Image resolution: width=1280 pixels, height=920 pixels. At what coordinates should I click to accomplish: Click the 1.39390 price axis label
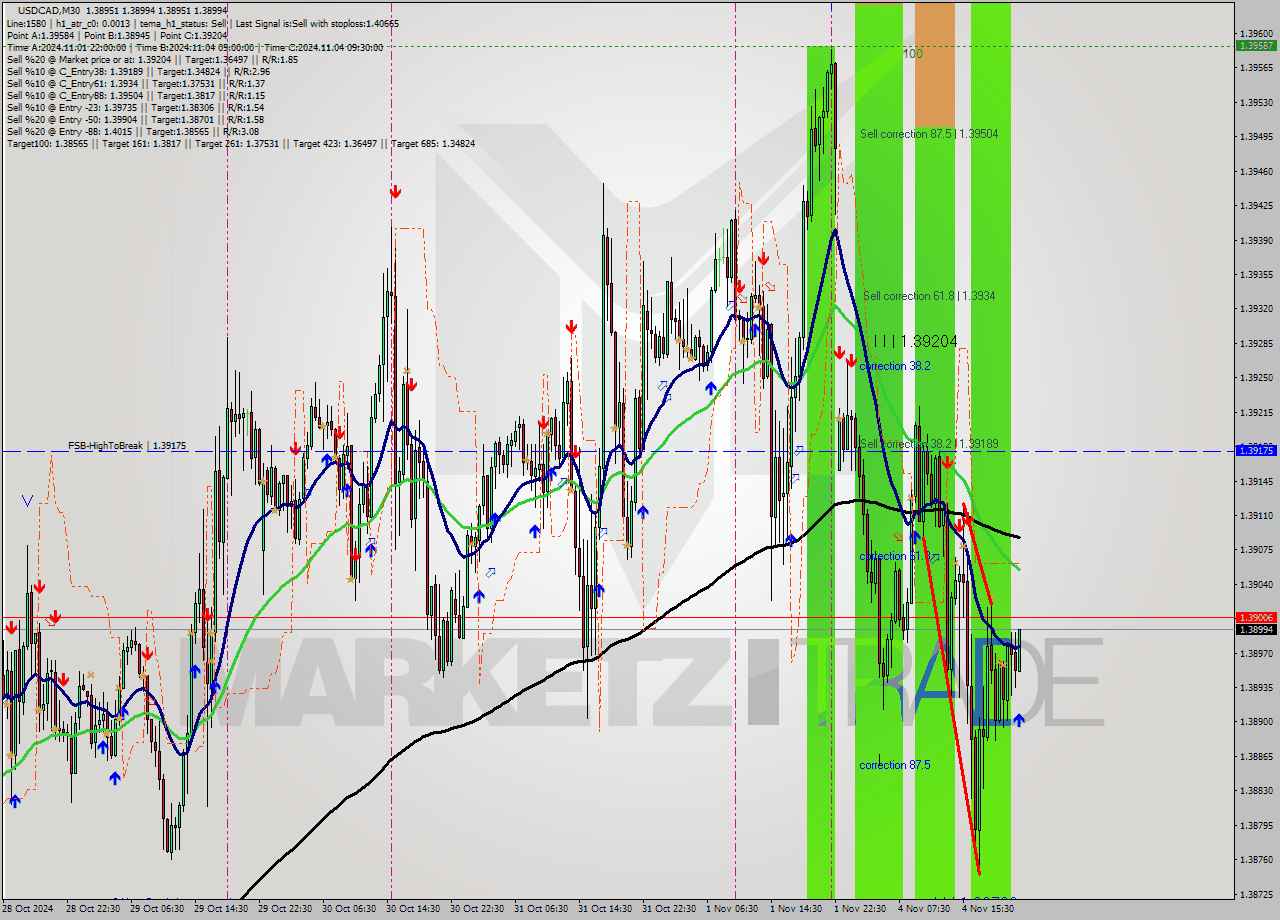[x=1255, y=240]
